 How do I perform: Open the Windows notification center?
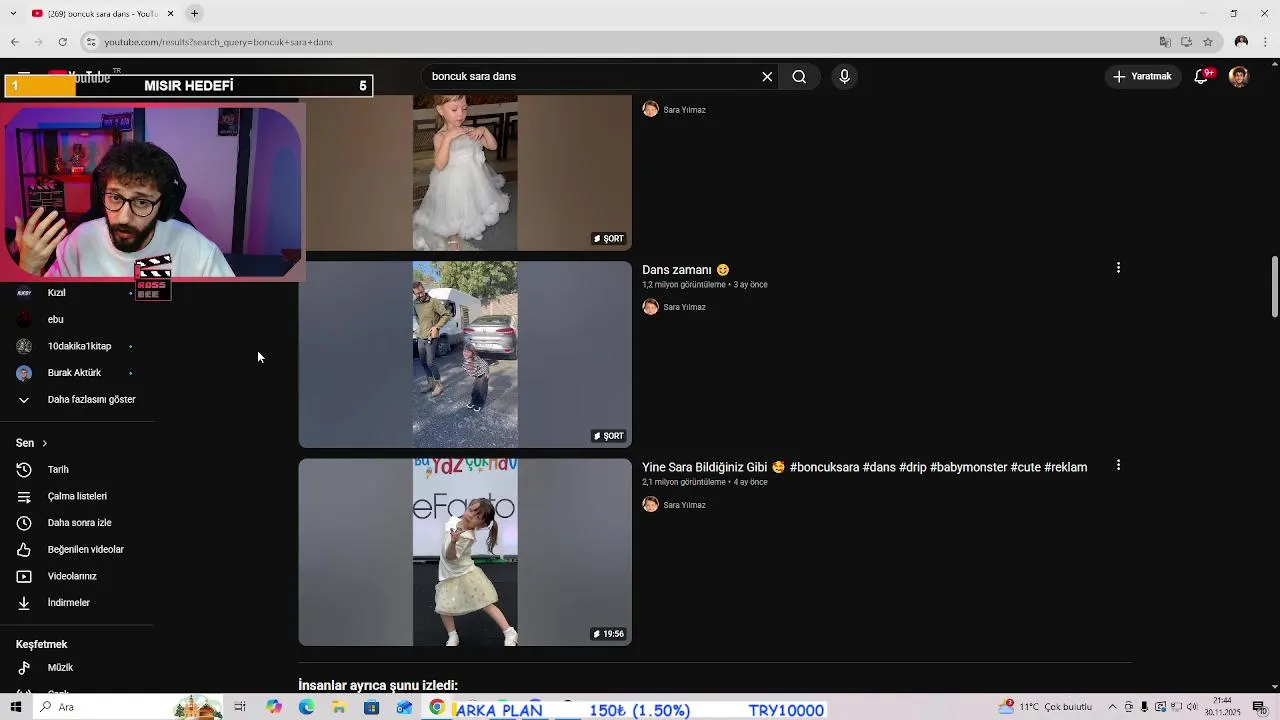(x=1259, y=707)
